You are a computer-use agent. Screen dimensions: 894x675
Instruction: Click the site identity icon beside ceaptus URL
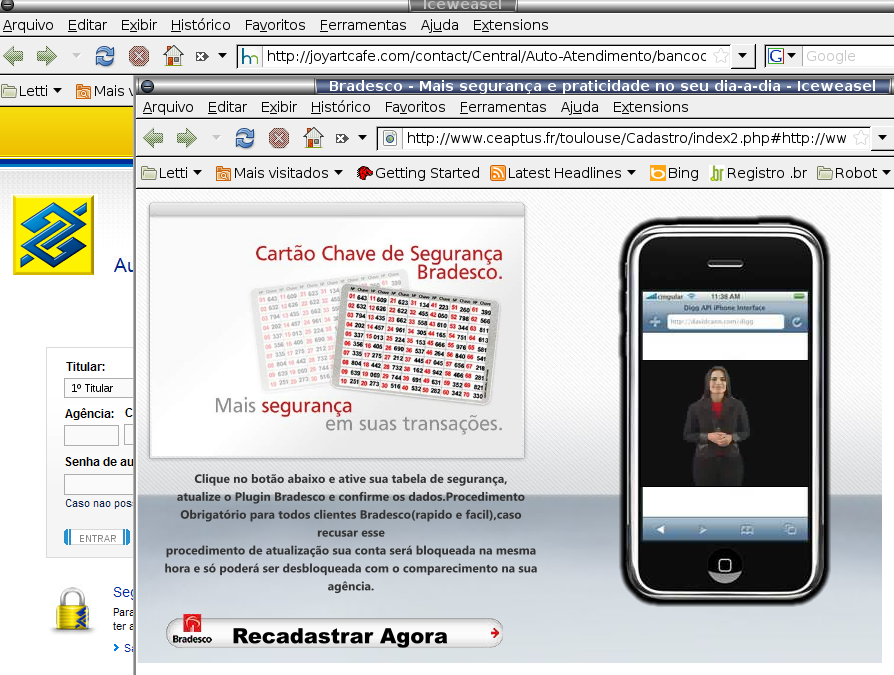click(x=390, y=138)
